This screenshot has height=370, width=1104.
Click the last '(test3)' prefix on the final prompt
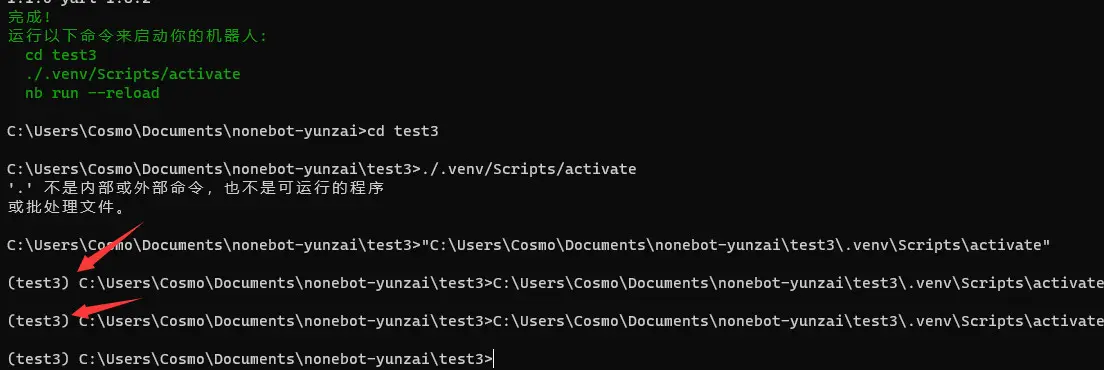pos(38,359)
